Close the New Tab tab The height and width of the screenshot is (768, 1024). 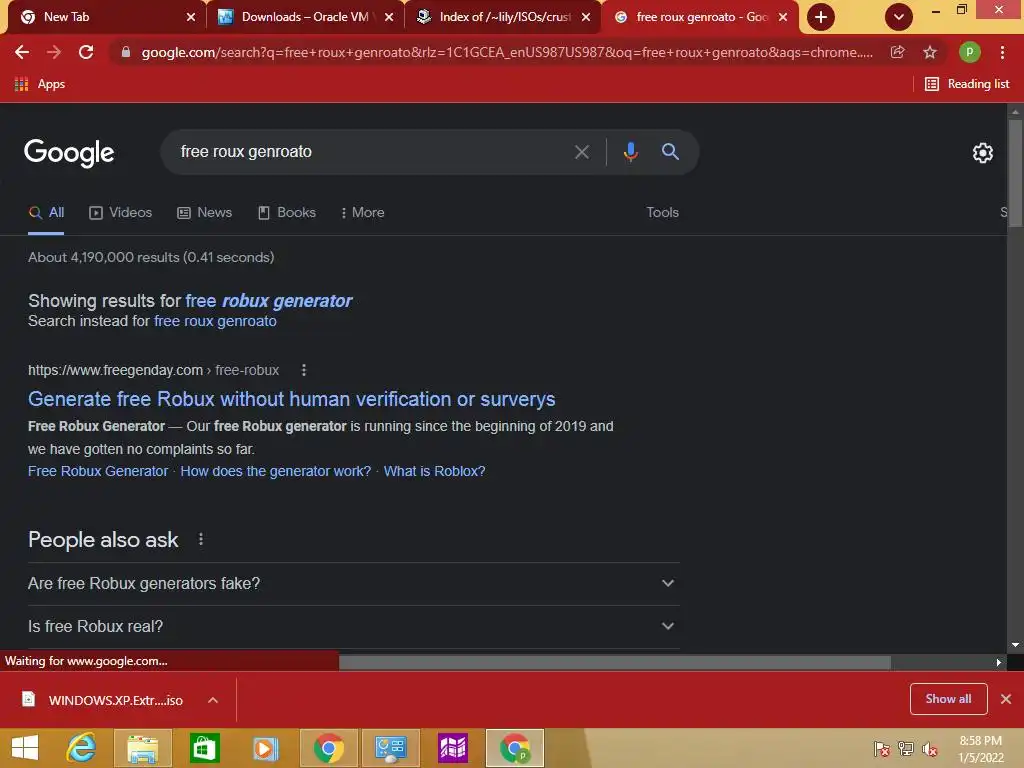tap(191, 17)
